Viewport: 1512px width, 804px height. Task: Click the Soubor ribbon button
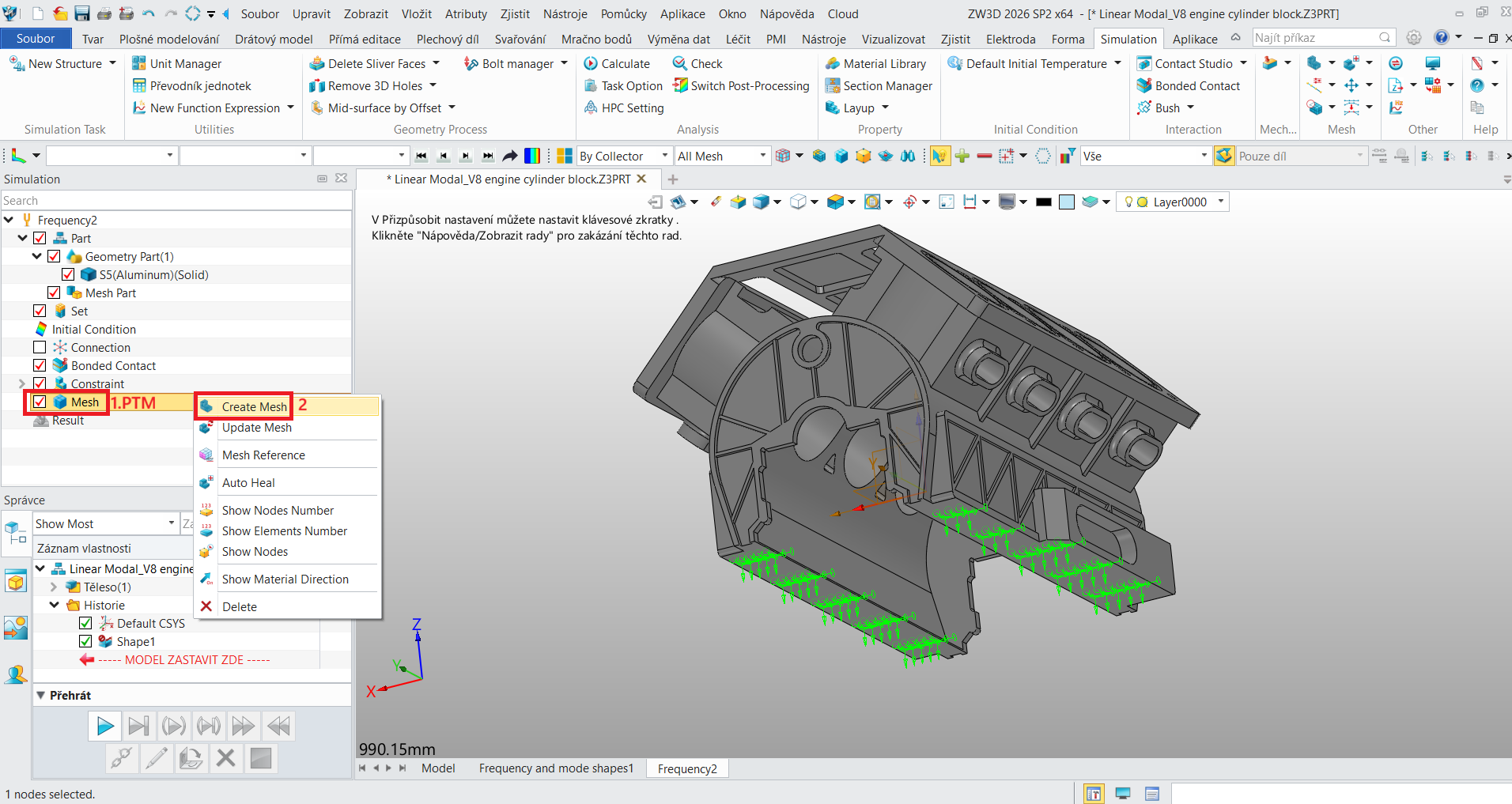[x=36, y=38]
